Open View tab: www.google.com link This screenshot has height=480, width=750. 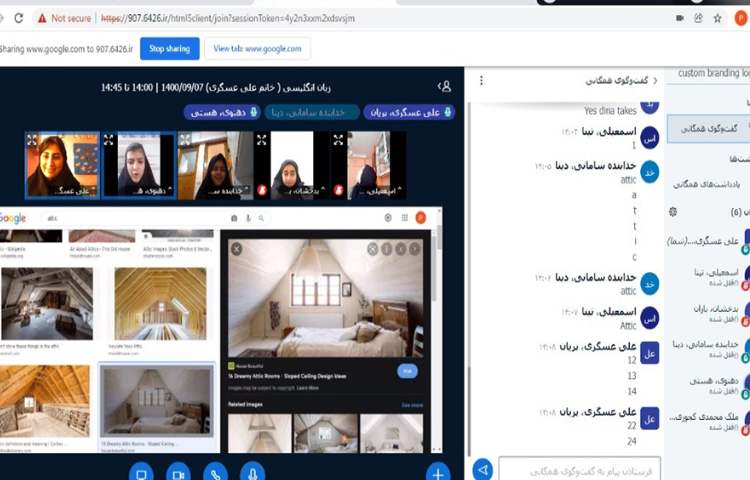click(x=257, y=49)
